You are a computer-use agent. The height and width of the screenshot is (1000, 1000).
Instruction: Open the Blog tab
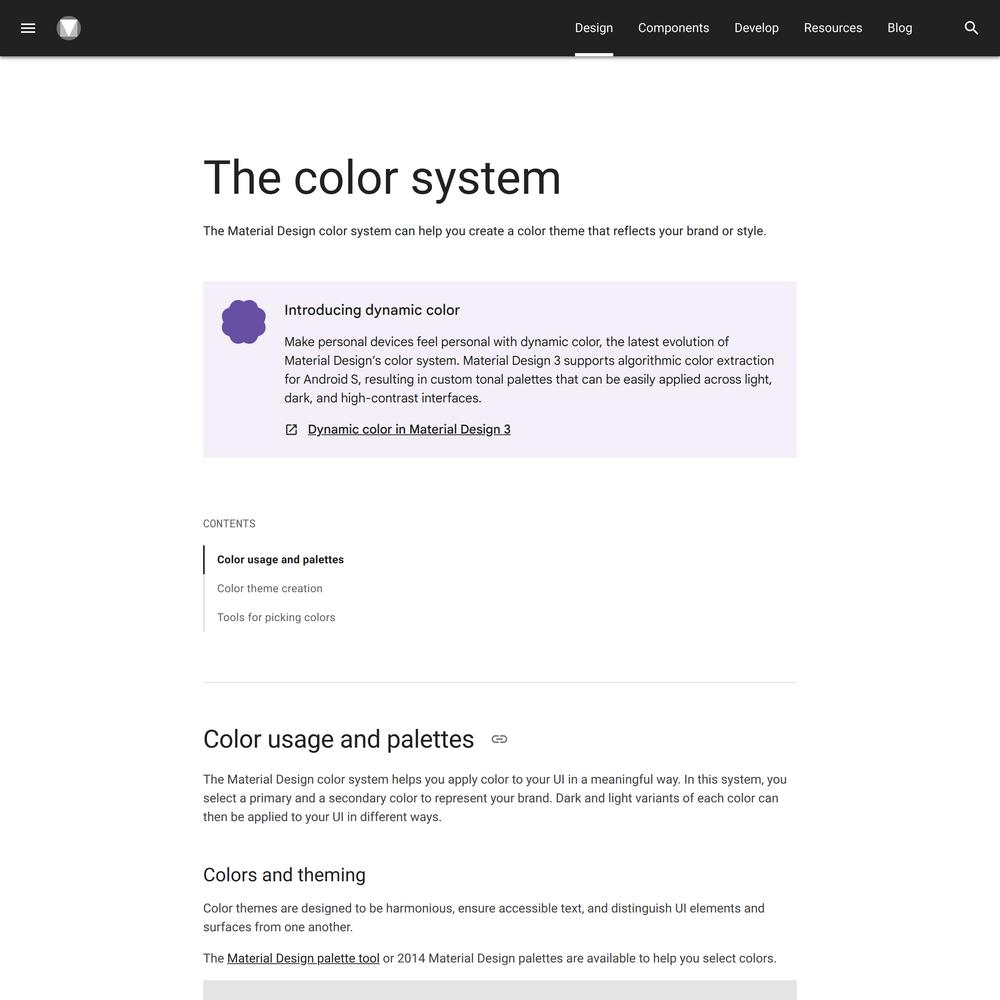click(x=900, y=28)
